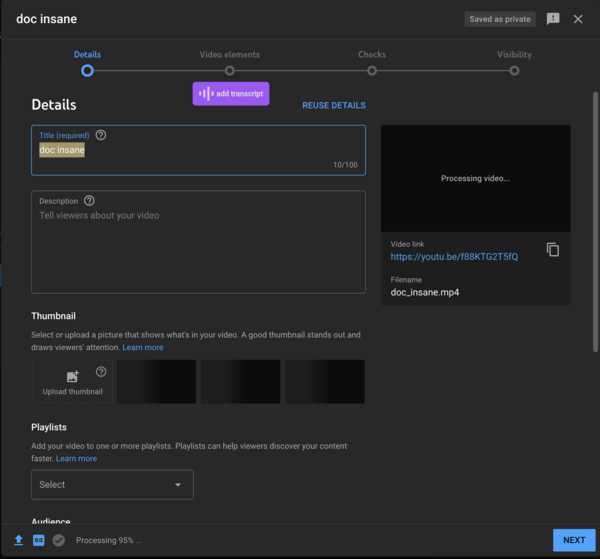Click the checks complete checkmark icon
The height and width of the screenshot is (559, 600).
click(x=59, y=540)
